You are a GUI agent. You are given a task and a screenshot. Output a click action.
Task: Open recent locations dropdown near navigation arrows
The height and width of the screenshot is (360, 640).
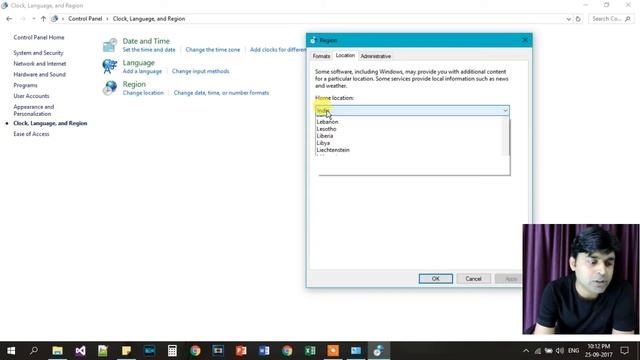click(33, 19)
